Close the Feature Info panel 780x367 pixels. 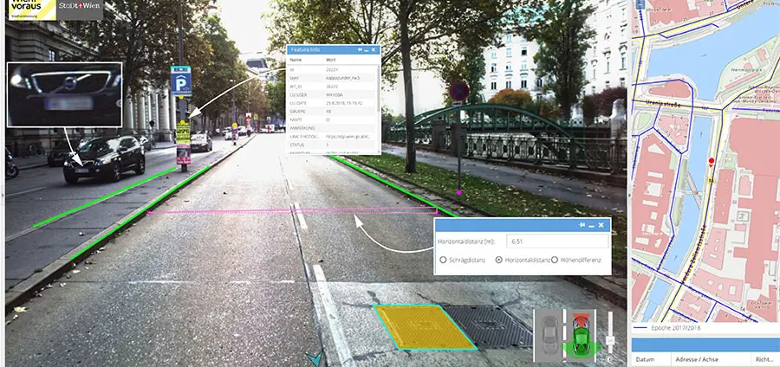374,50
